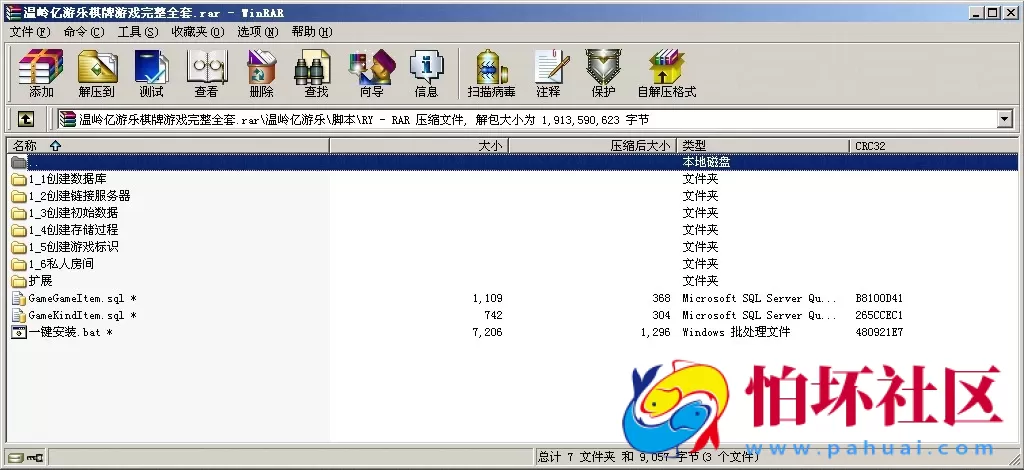Open the 文件(F) menu
The image size is (1024, 470).
pyautogui.click(x=29, y=31)
